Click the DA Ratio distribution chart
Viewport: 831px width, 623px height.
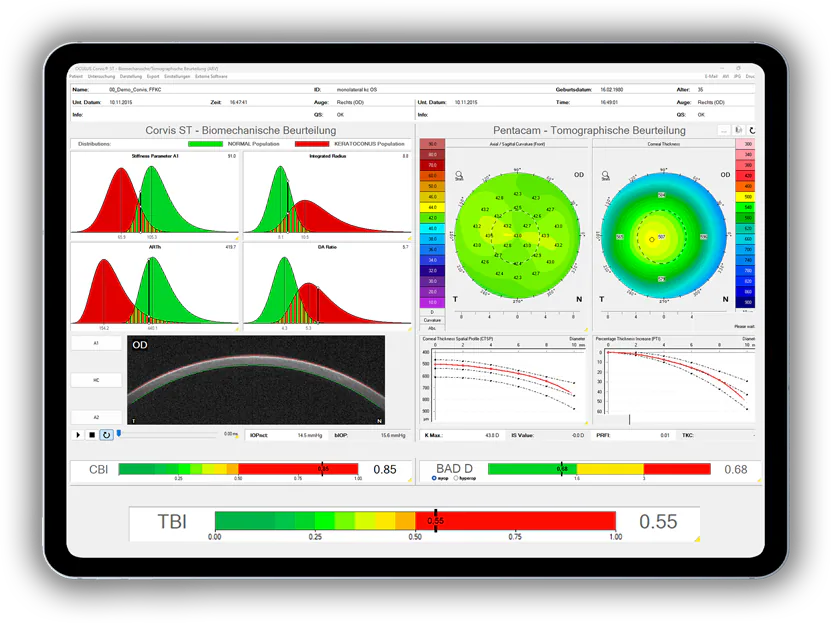pos(327,287)
